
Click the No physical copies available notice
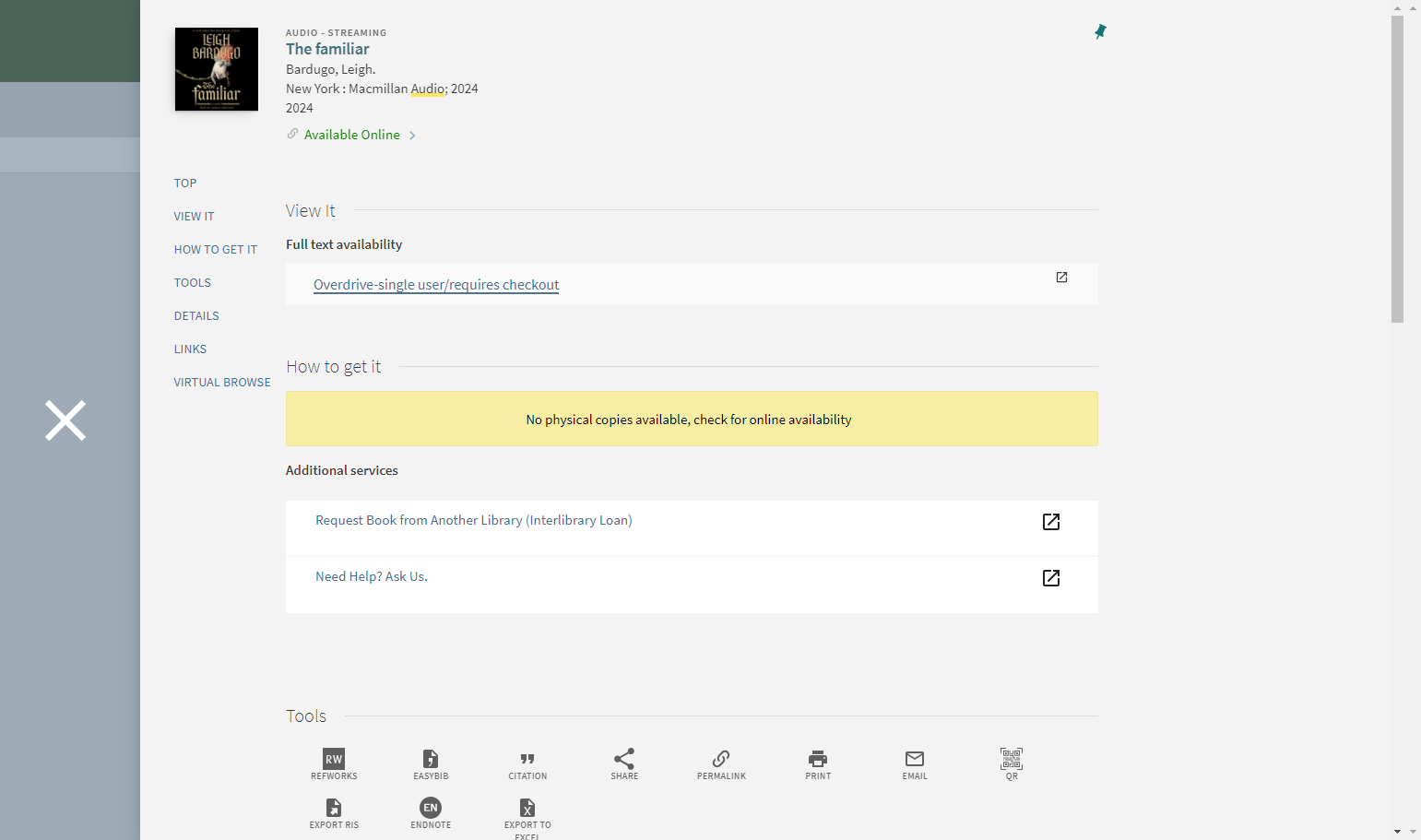click(x=692, y=419)
